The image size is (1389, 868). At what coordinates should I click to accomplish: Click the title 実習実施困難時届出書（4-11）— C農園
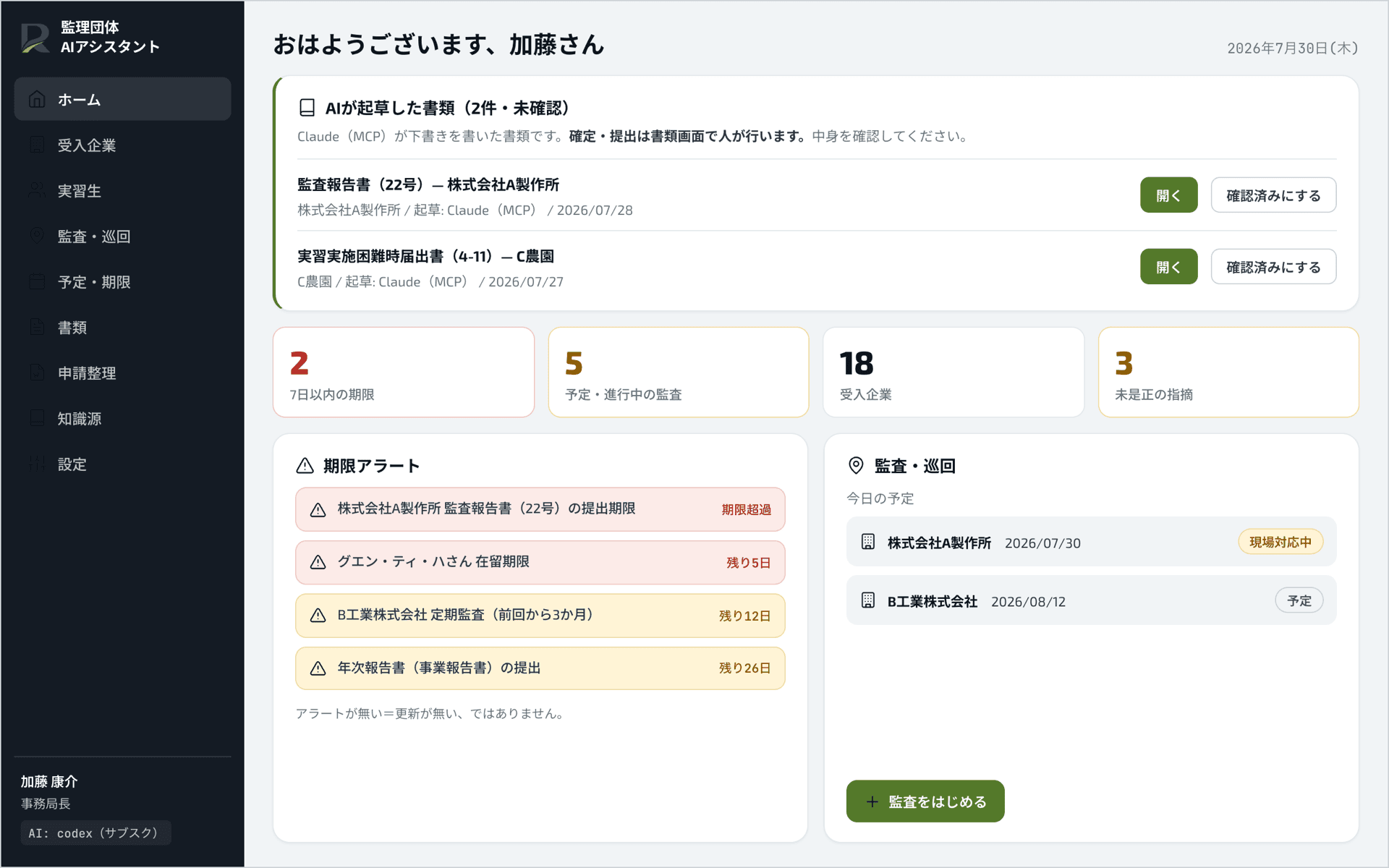[x=425, y=256]
